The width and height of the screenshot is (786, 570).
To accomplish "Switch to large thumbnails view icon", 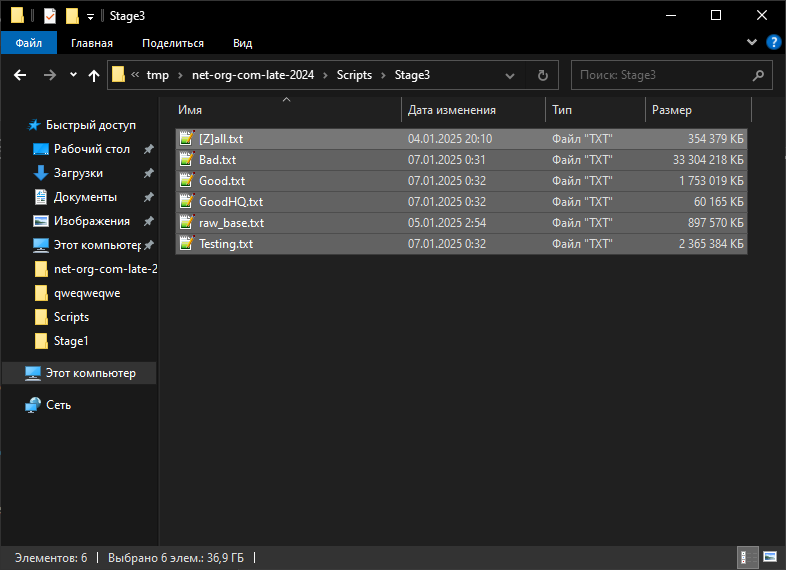I will [x=769, y=556].
